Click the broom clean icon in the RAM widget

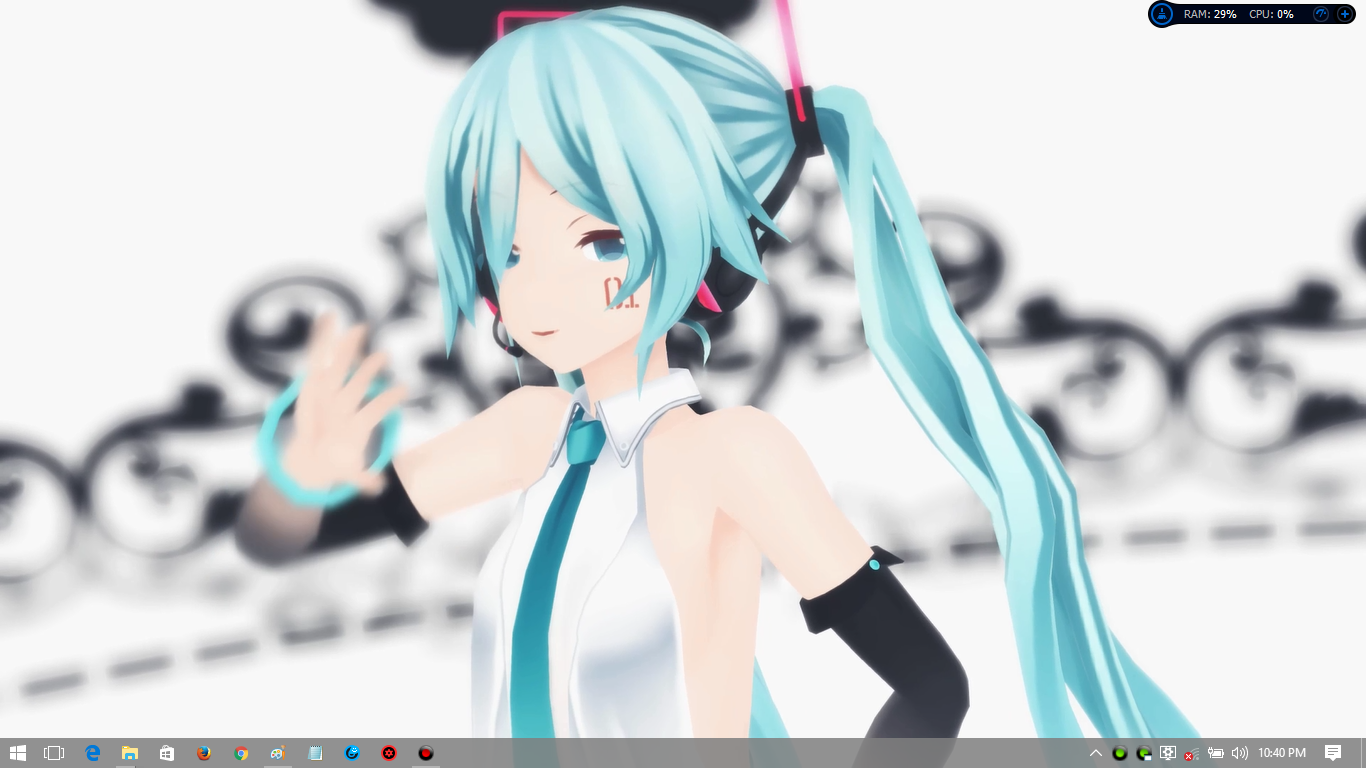pyautogui.click(x=1162, y=14)
